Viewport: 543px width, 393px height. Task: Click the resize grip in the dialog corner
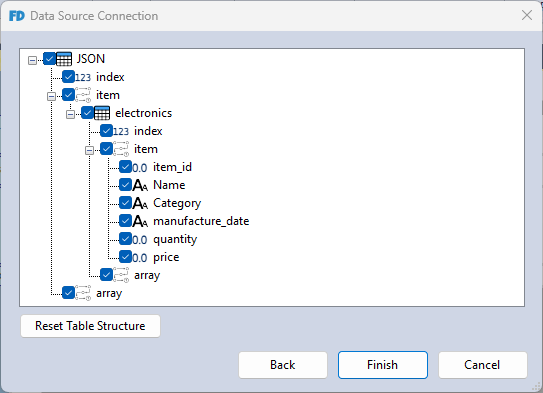pyautogui.click(x=536, y=386)
